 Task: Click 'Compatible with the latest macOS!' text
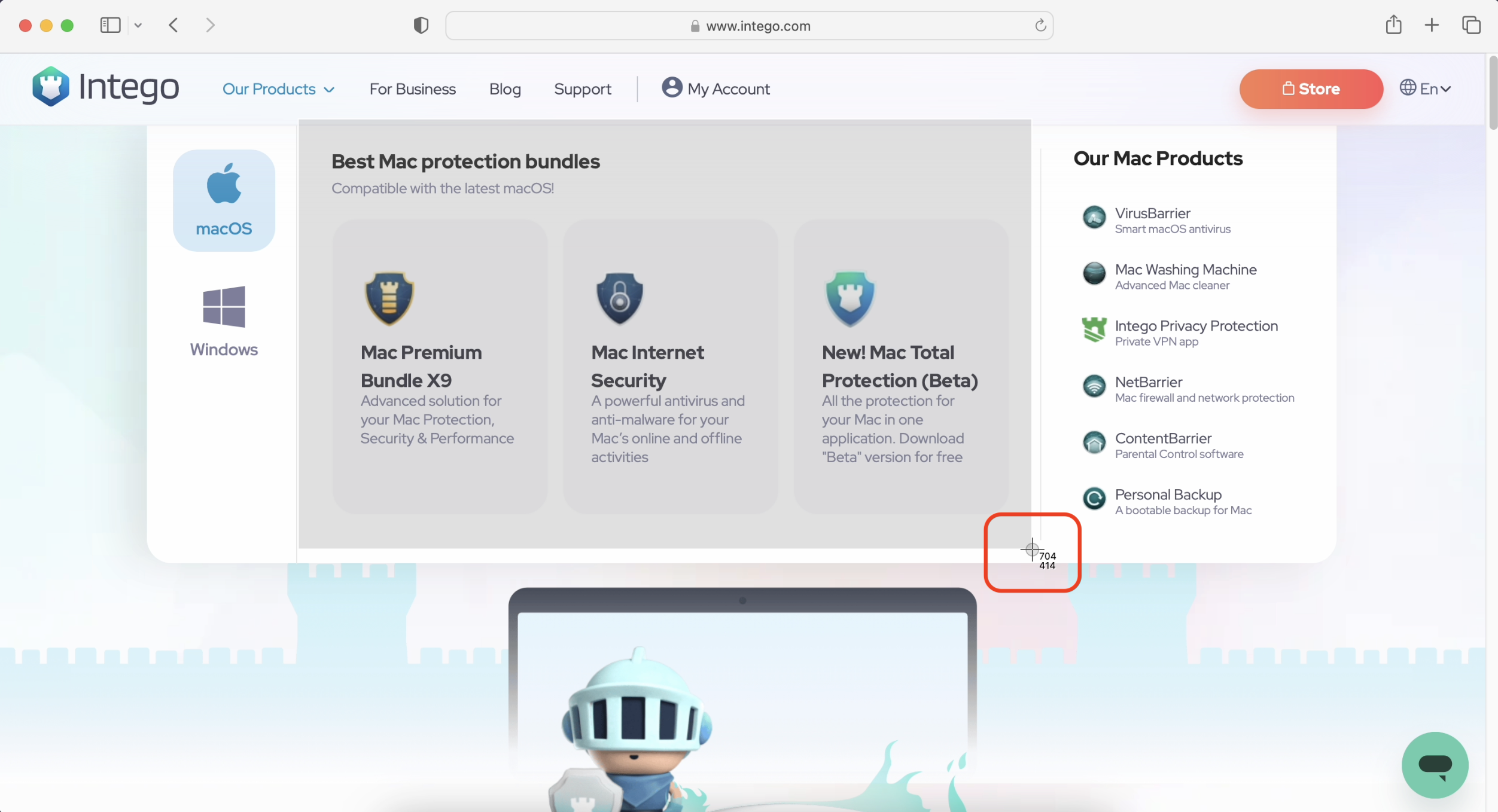[x=442, y=188]
